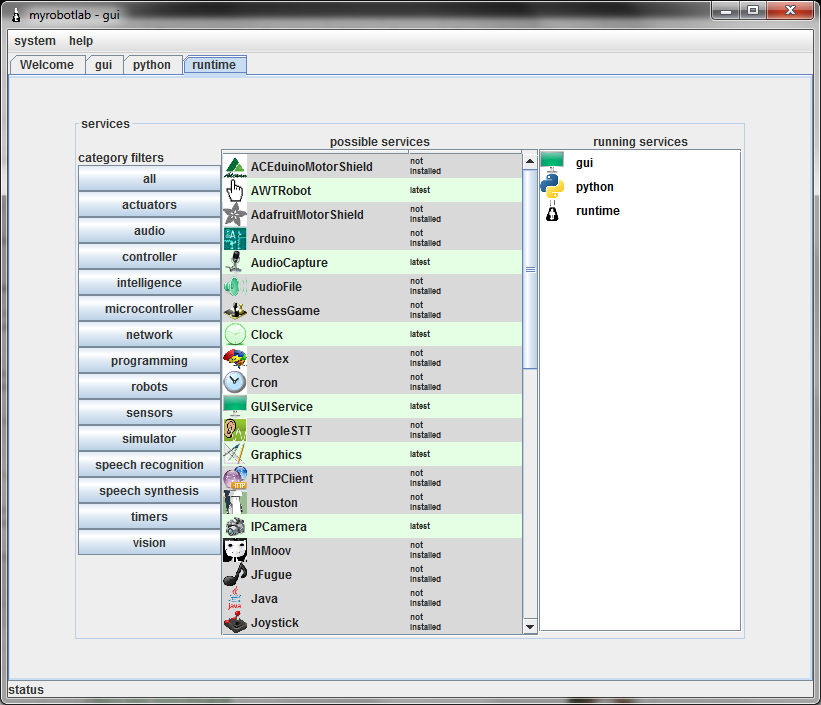Click the HTTPClient globe icon
Screen dimensions: 821x705
click(x=235, y=479)
